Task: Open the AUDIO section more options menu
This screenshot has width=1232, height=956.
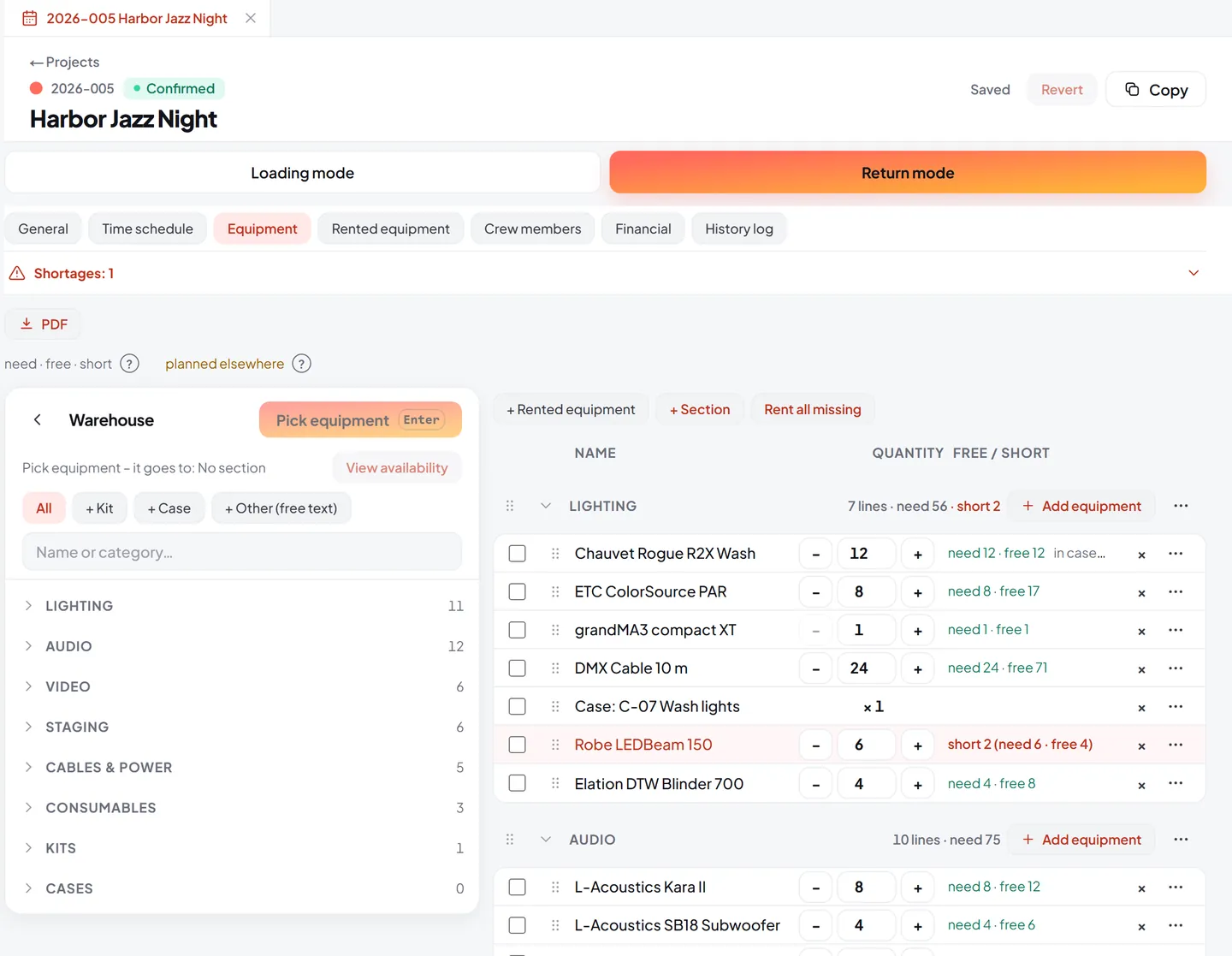Action: coord(1181,840)
